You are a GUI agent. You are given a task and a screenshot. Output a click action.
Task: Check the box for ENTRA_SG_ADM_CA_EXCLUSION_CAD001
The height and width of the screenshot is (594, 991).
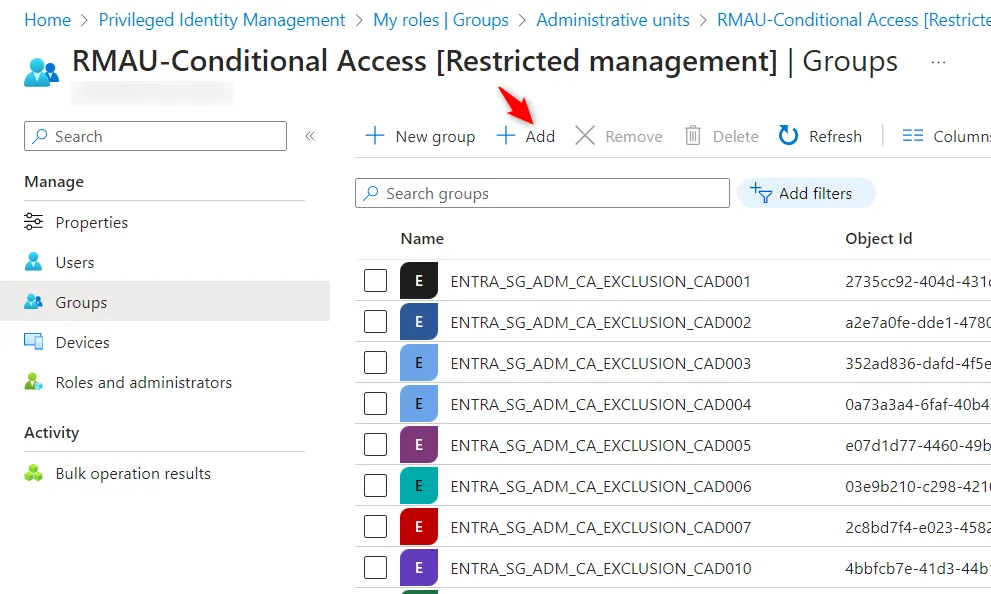coord(376,281)
